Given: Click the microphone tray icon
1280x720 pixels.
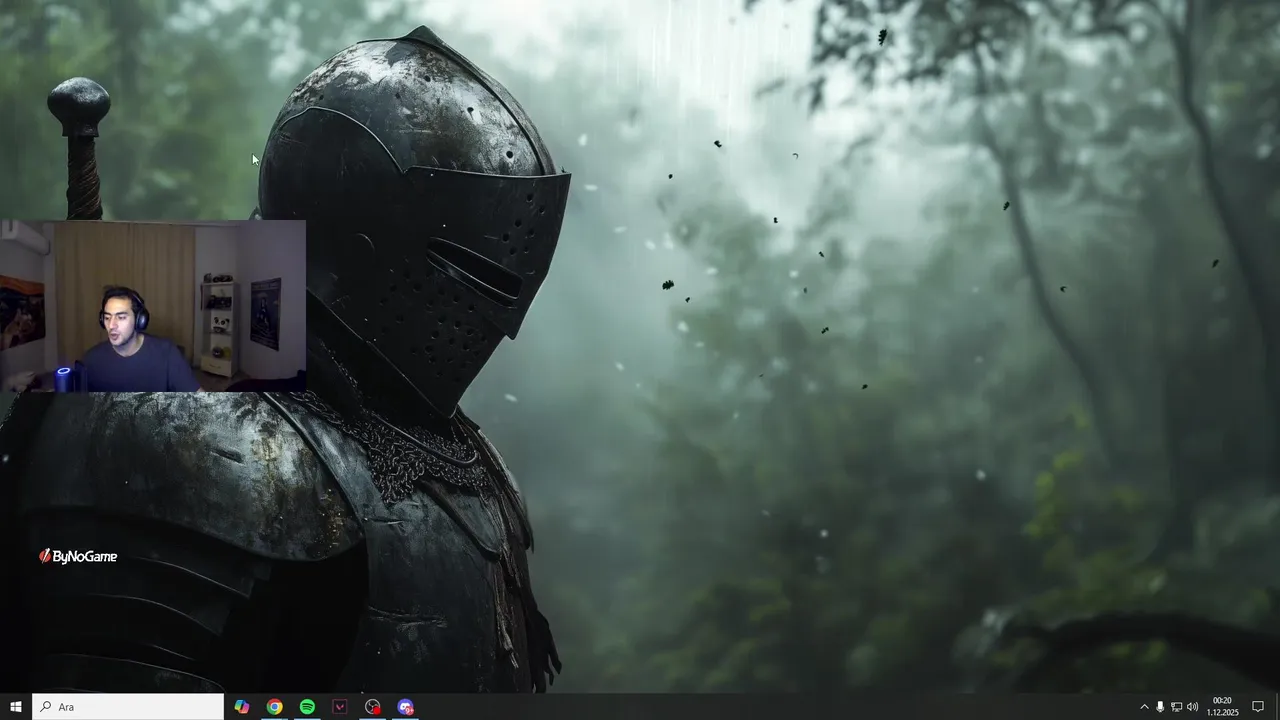Looking at the screenshot, I should pos(1160,707).
